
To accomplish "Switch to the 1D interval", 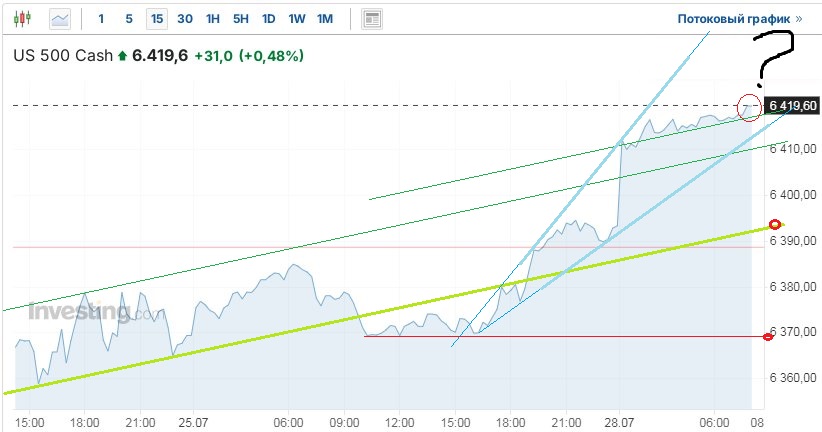I will (x=269, y=18).
